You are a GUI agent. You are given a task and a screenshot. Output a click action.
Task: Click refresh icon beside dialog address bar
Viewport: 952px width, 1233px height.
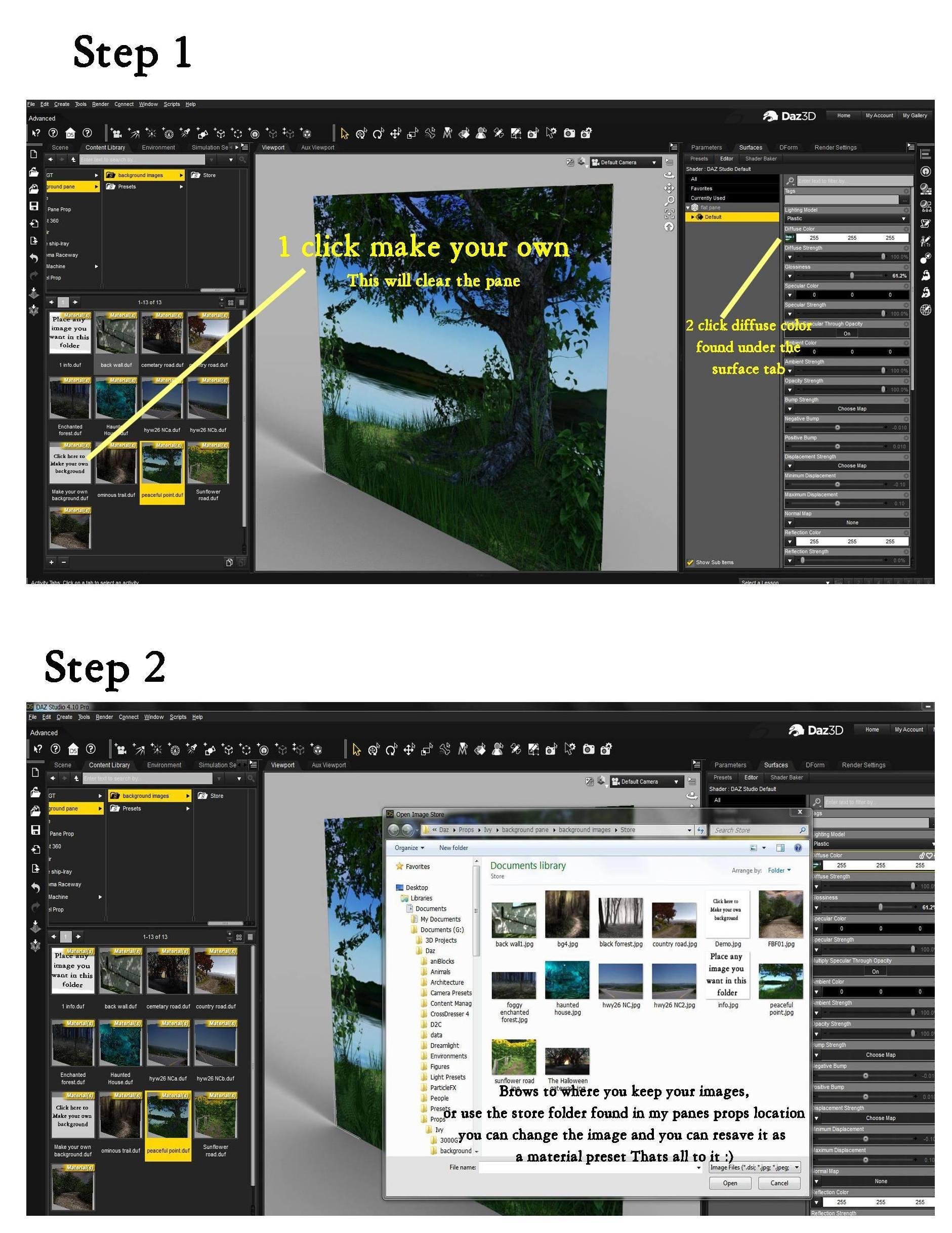tap(701, 830)
